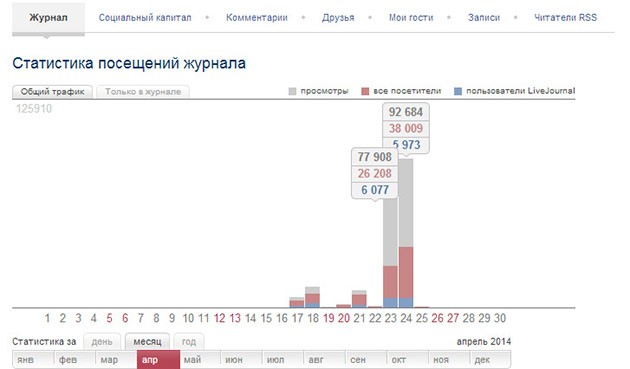Open the Журнал tab
Viewport: 630px width, 369px height.
click(x=48, y=18)
